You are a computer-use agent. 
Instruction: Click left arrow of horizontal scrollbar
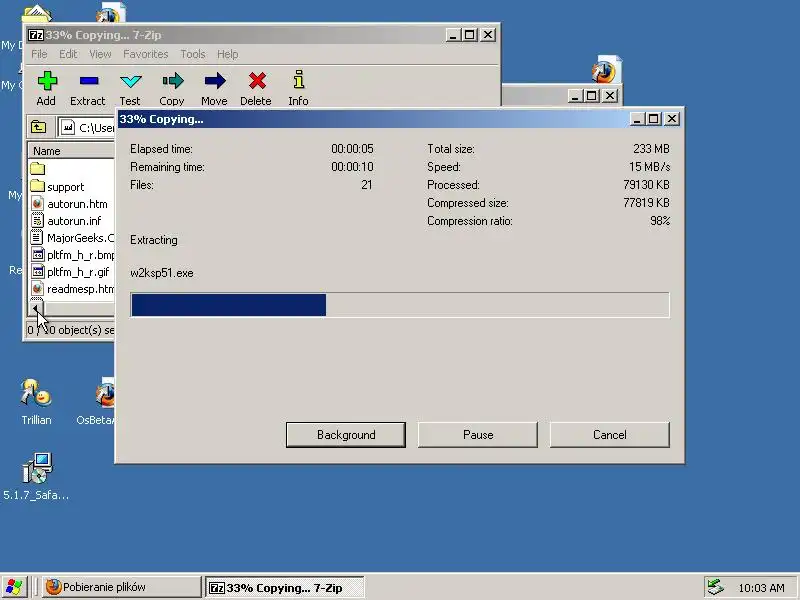click(36, 308)
